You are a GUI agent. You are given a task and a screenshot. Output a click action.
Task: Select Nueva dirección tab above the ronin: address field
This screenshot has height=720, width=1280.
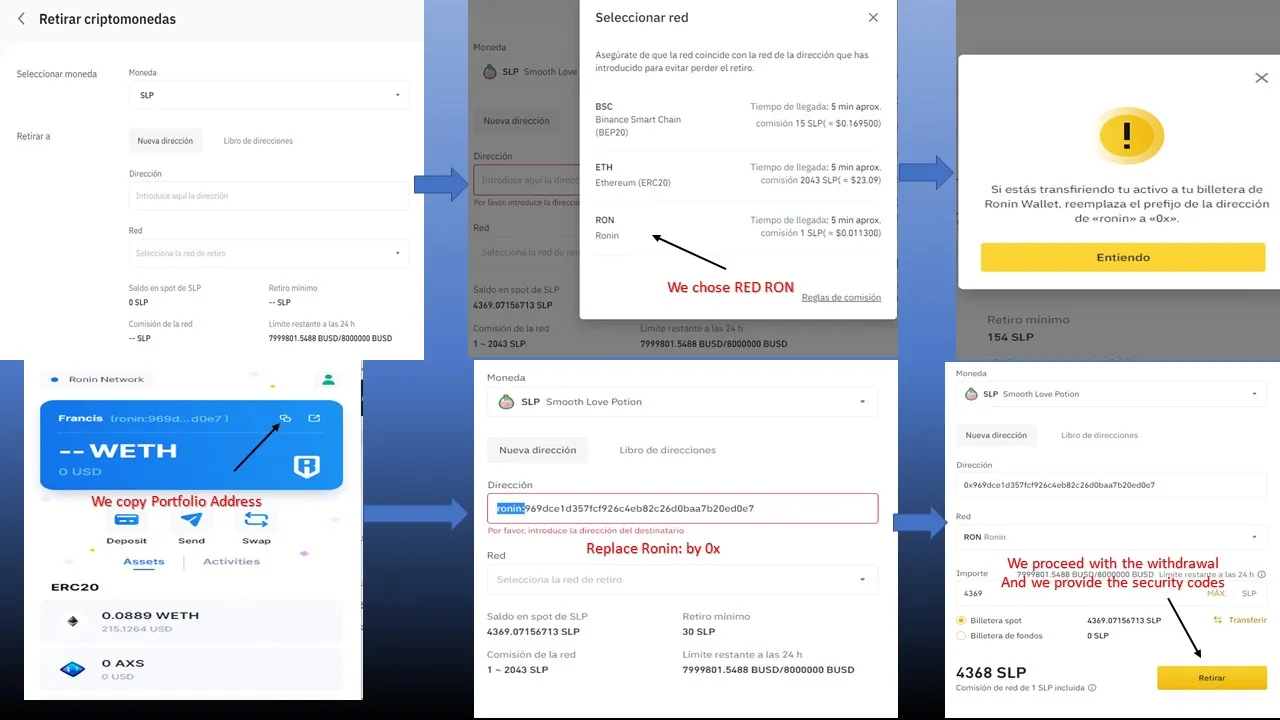(538, 450)
